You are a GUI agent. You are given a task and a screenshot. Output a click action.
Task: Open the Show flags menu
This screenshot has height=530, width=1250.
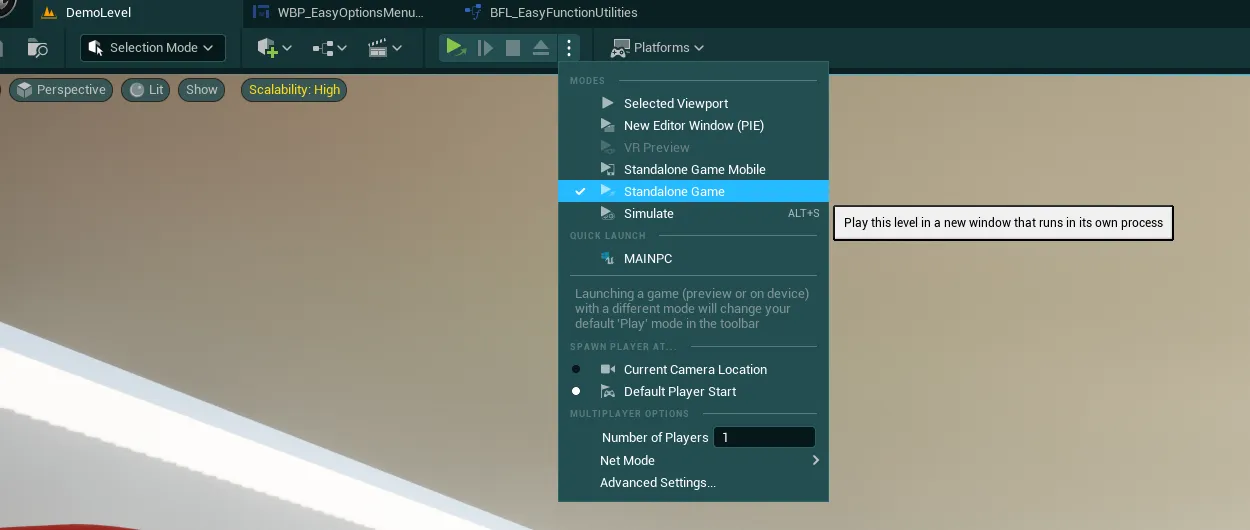201,90
